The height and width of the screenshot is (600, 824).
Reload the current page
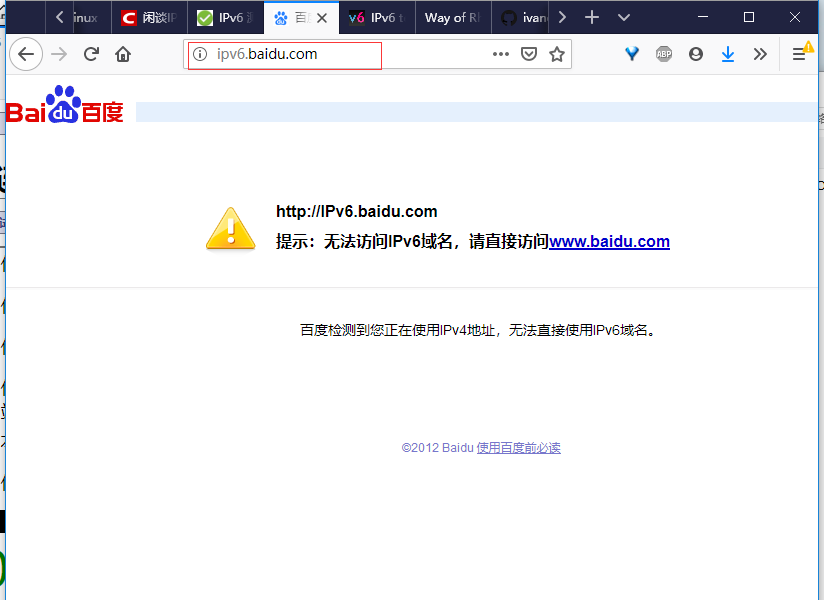[91, 54]
